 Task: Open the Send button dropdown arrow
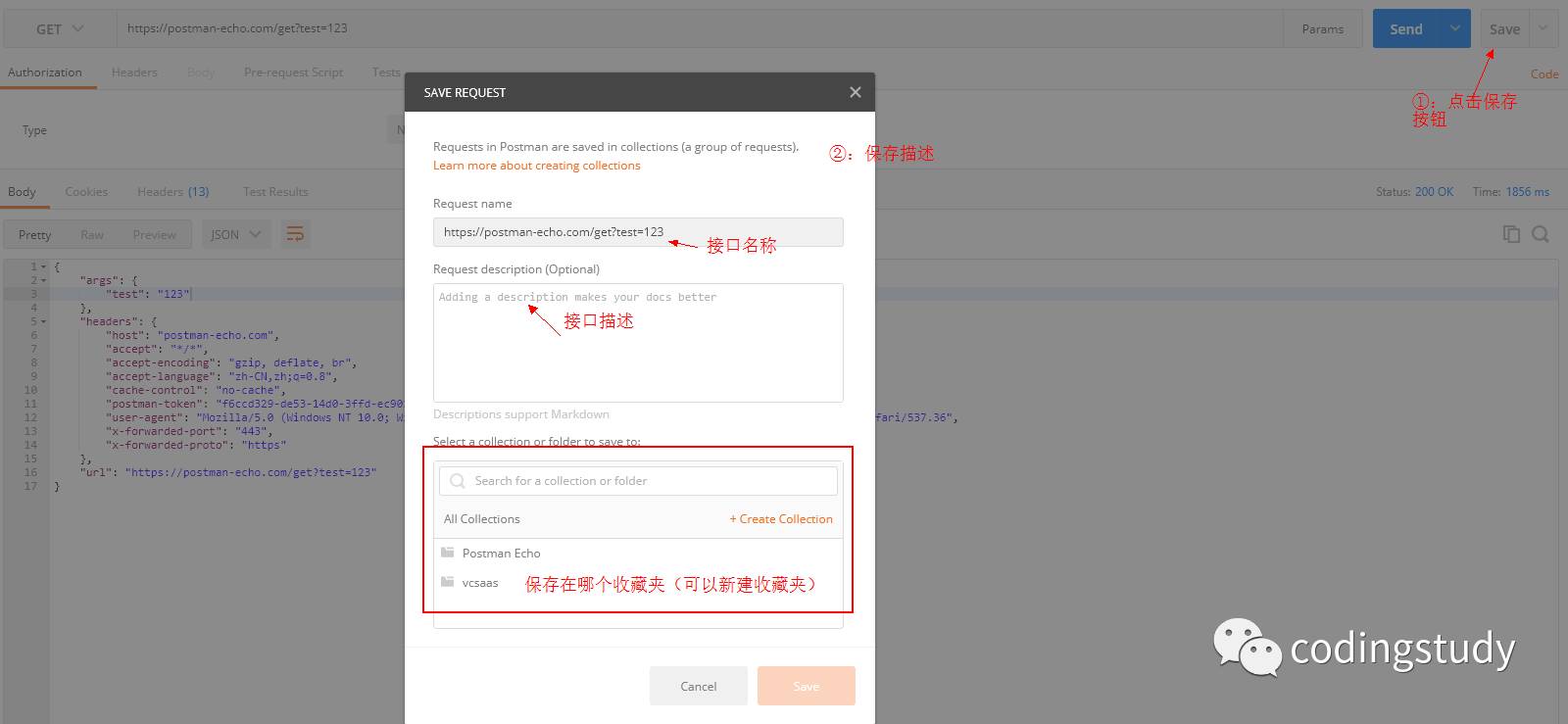click(1454, 28)
